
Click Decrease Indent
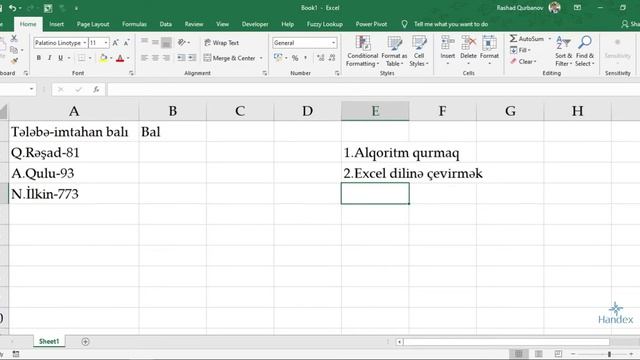tap(181, 58)
